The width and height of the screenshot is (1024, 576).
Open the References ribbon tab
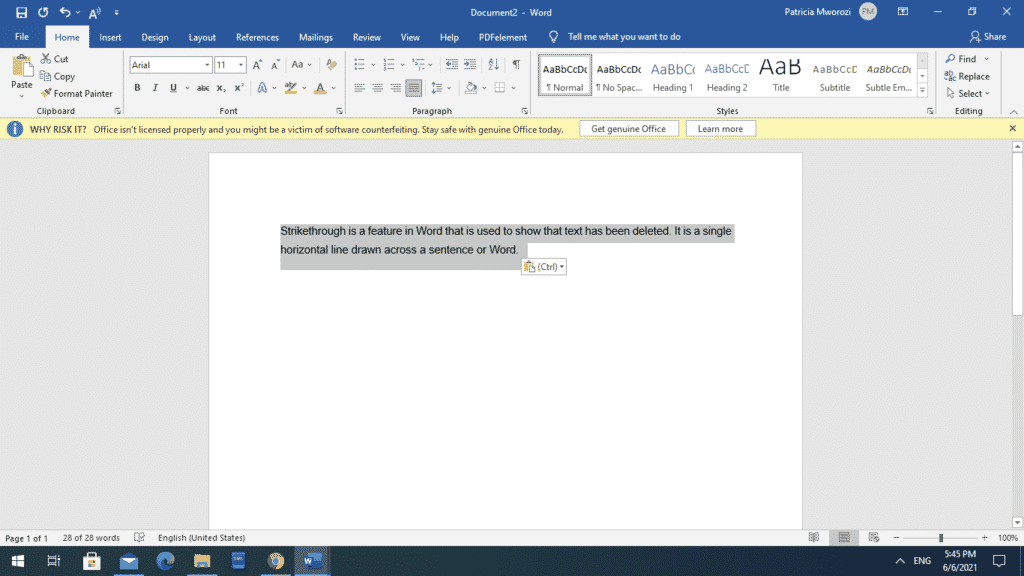coord(257,37)
